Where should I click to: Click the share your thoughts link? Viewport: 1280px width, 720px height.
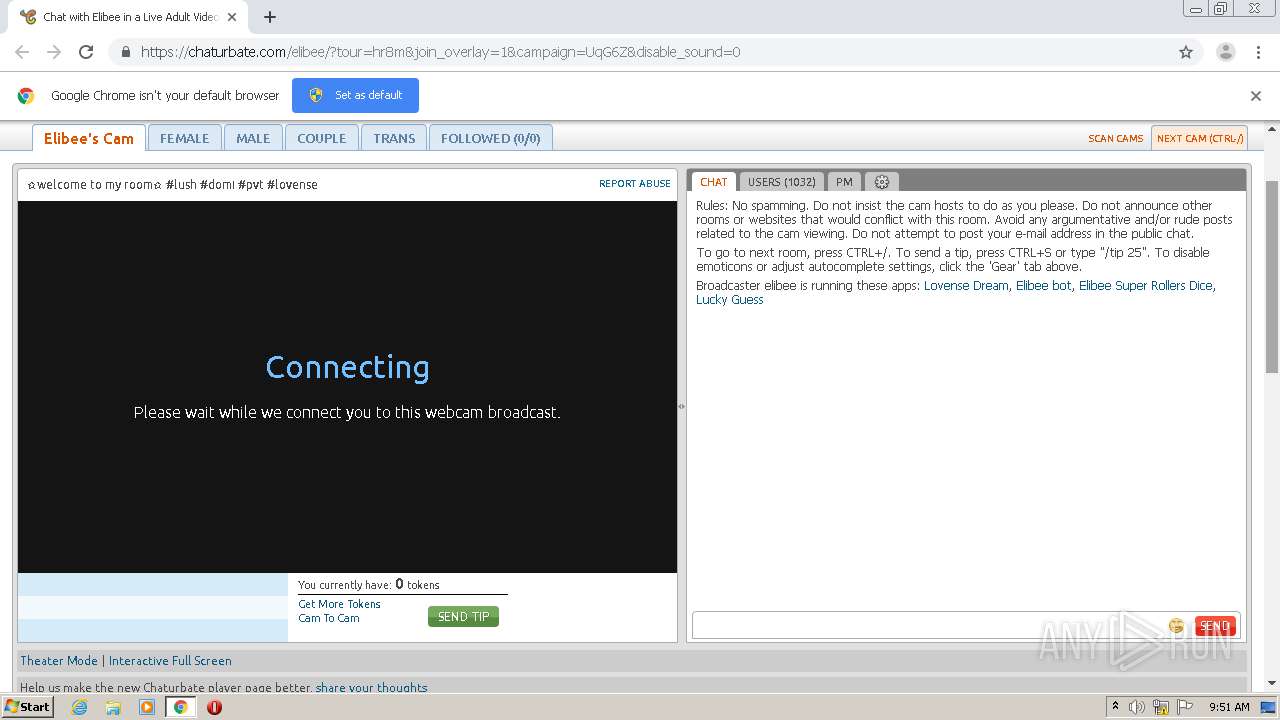pyautogui.click(x=372, y=687)
